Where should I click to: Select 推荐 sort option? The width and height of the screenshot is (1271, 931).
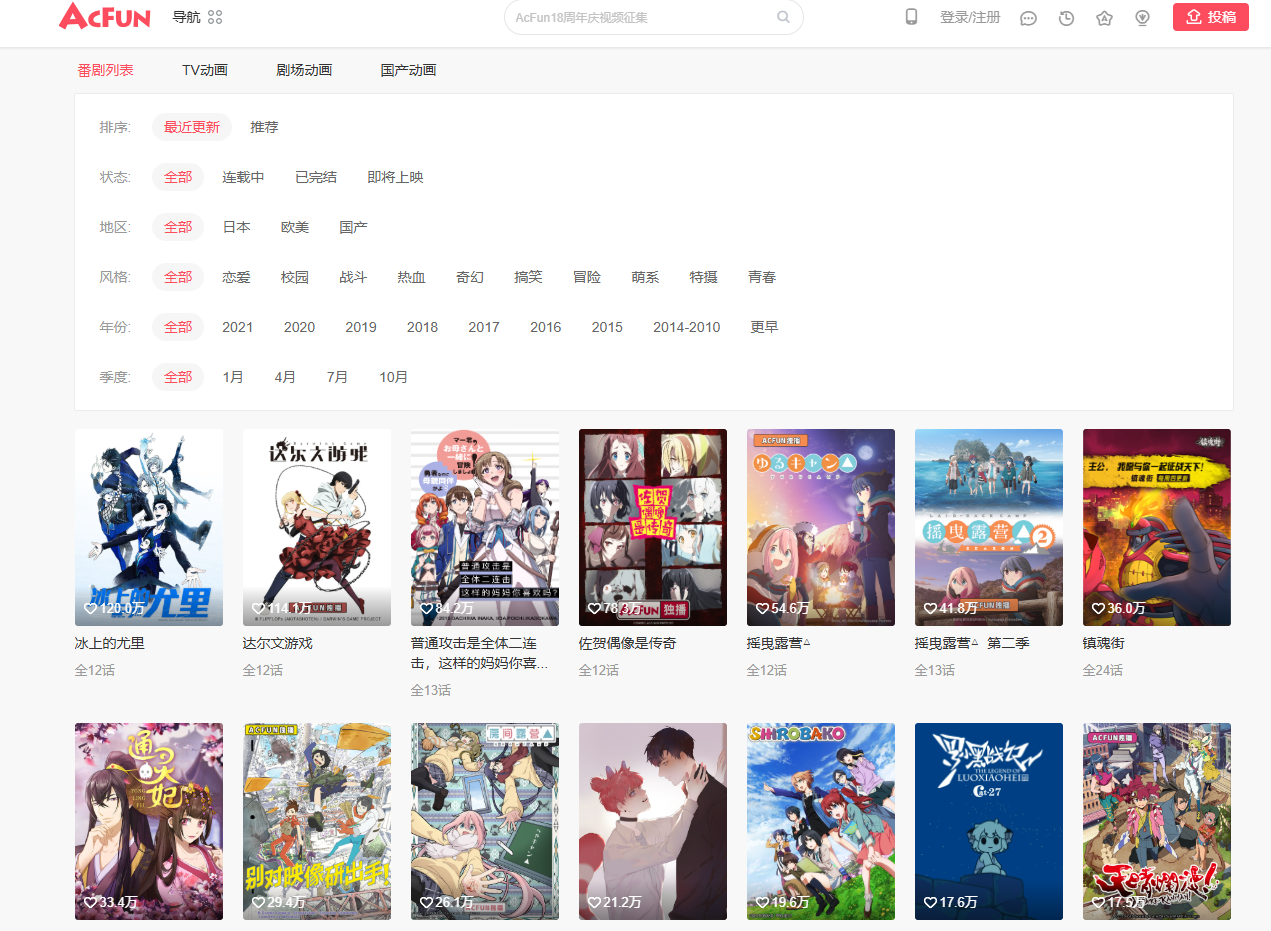point(264,127)
